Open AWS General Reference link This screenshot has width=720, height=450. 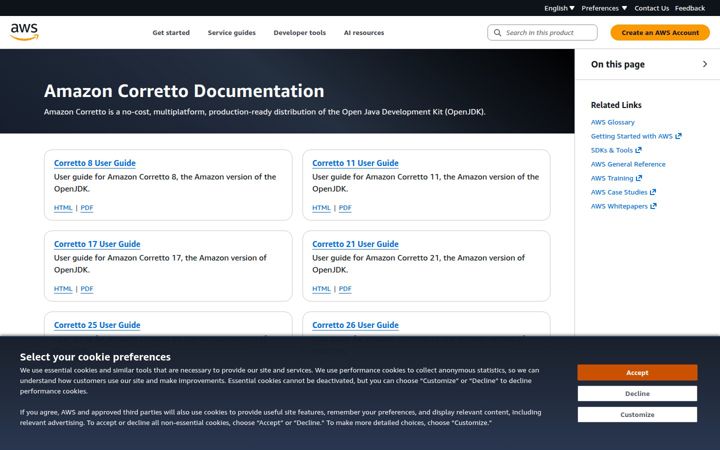click(x=628, y=164)
